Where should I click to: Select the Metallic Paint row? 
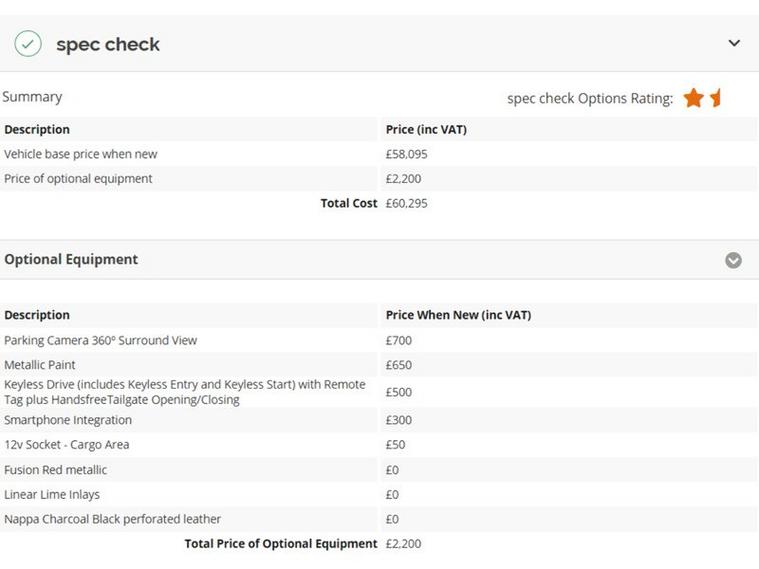40,365
